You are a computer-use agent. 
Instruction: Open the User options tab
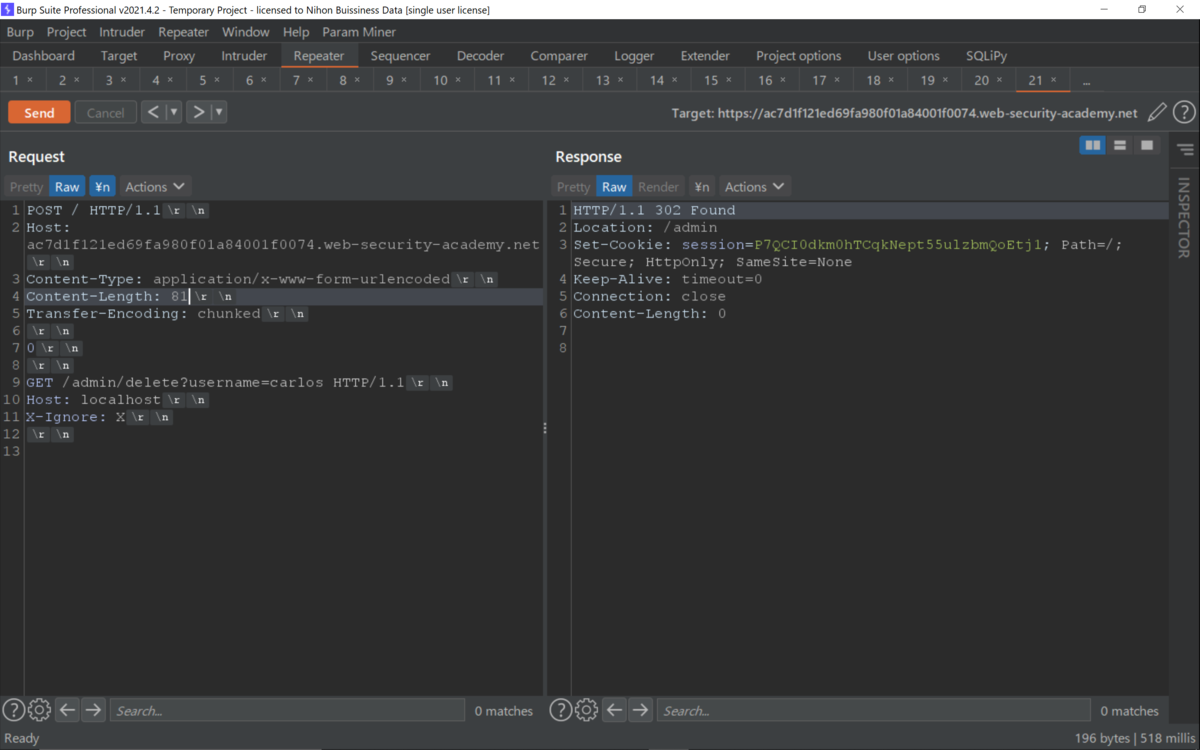click(904, 56)
